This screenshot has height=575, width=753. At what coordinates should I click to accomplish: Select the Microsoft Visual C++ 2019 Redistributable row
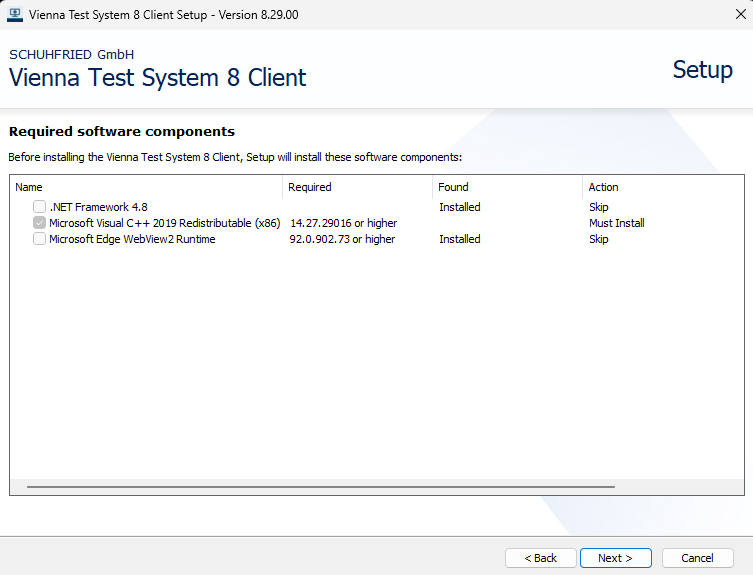click(164, 223)
